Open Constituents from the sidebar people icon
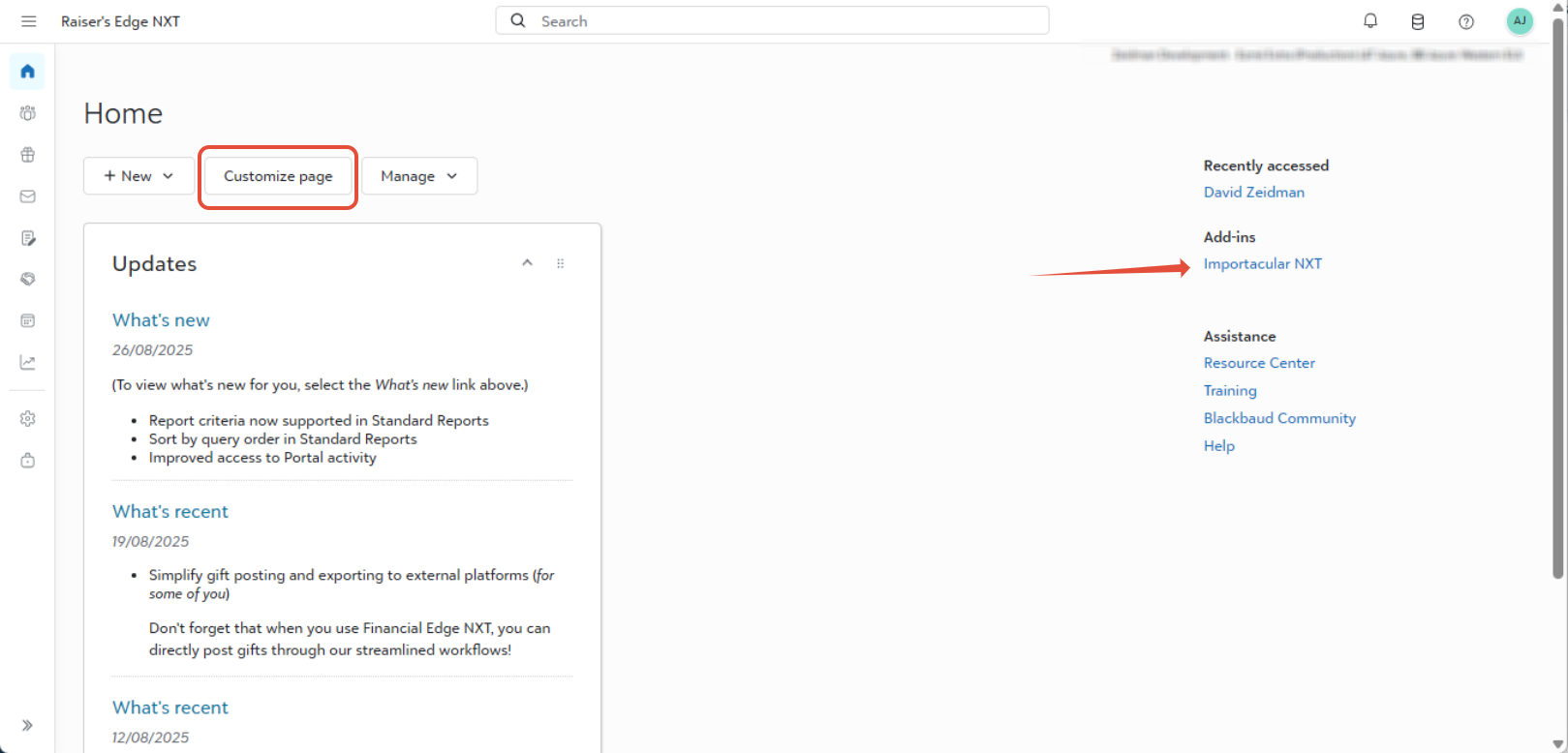The image size is (1568, 753). (27, 113)
